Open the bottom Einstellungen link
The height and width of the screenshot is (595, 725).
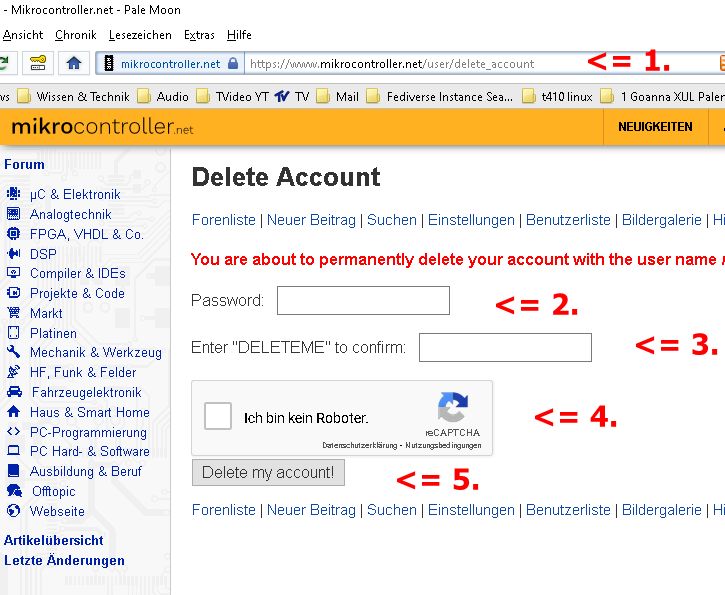coord(471,509)
